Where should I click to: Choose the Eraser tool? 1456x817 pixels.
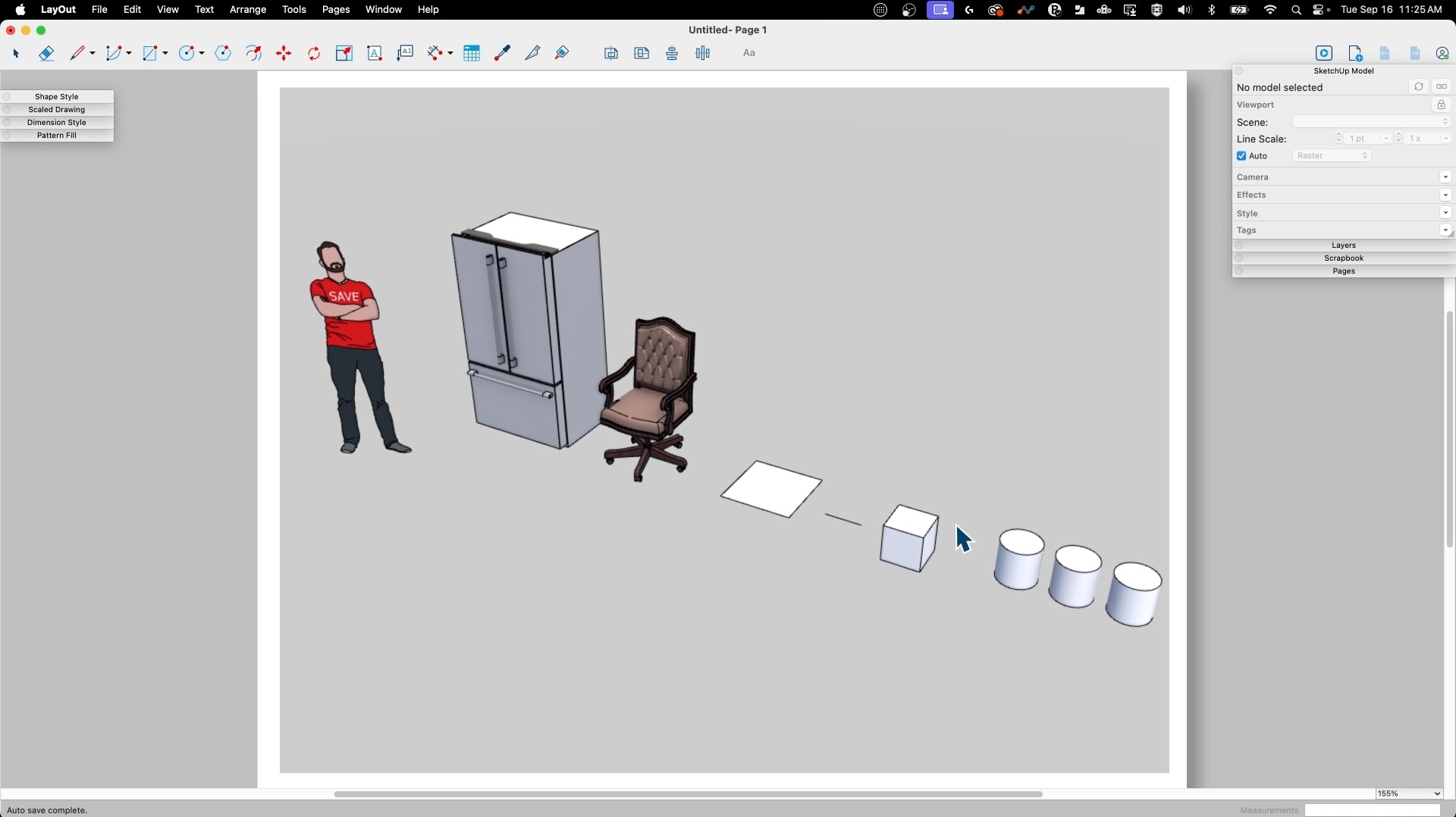(x=46, y=54)
